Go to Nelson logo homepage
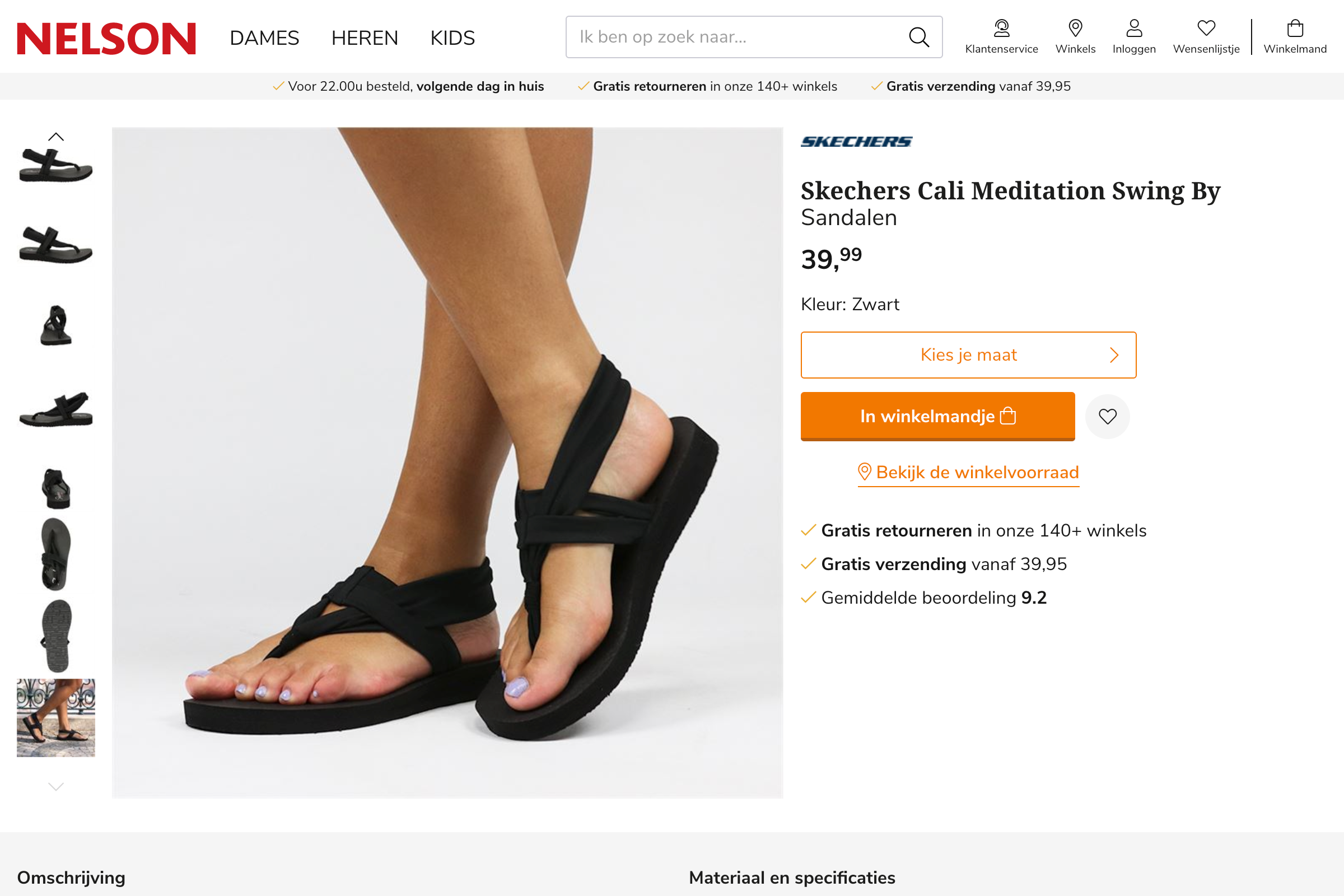The height and width of the screenshot is (896, 1344). pyautogui.click(x=106, y=38)
